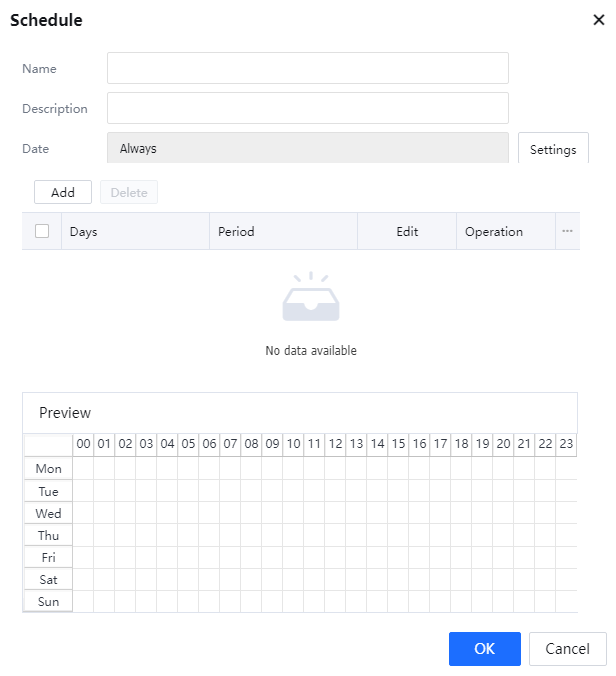Image resolution: width=616 pixels, height=676 pixels.
Task: Open date Settings
Action: point(553,149)
